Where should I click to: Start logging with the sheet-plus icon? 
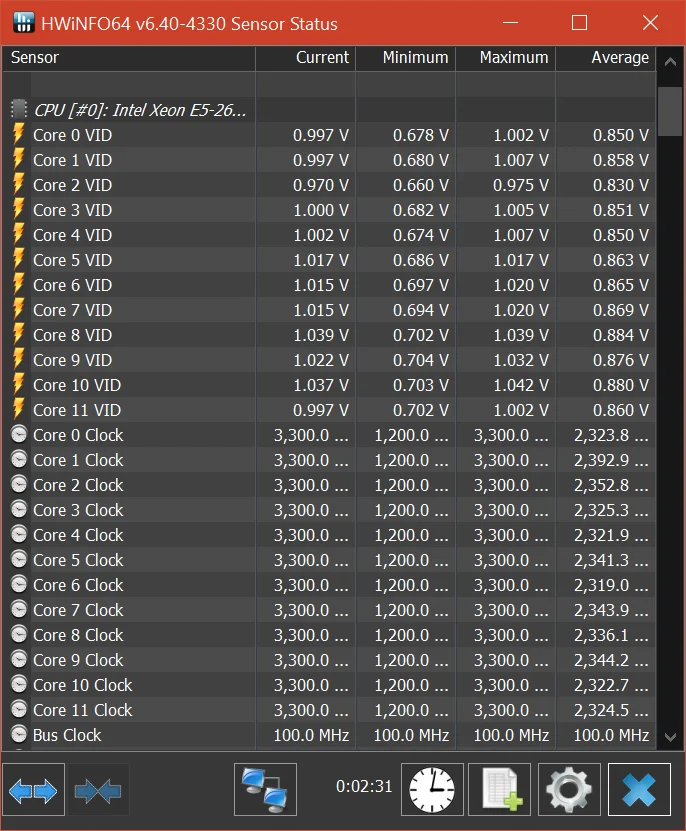point(499,790)
